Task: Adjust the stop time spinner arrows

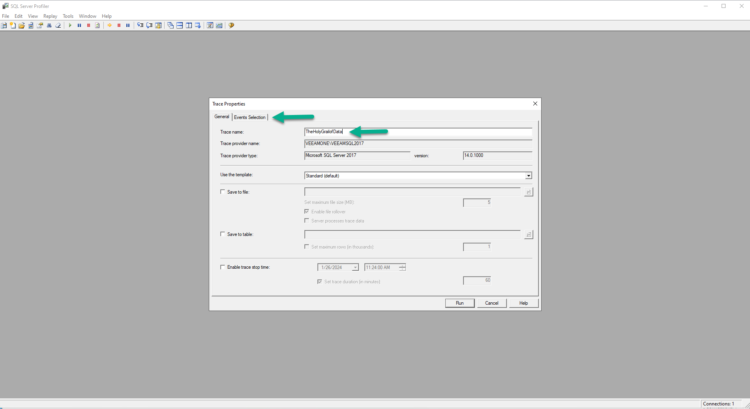Action: (x=402, y=268)
